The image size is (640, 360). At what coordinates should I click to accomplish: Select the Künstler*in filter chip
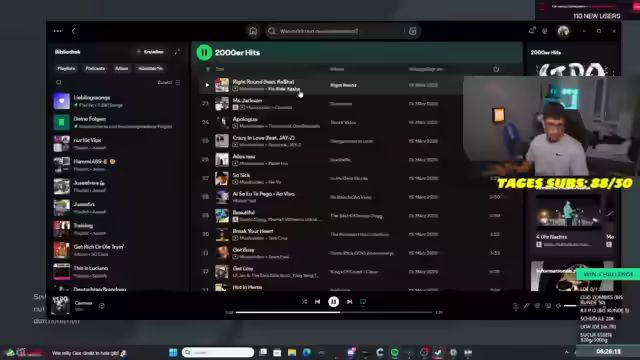click(x=151, y=69)
